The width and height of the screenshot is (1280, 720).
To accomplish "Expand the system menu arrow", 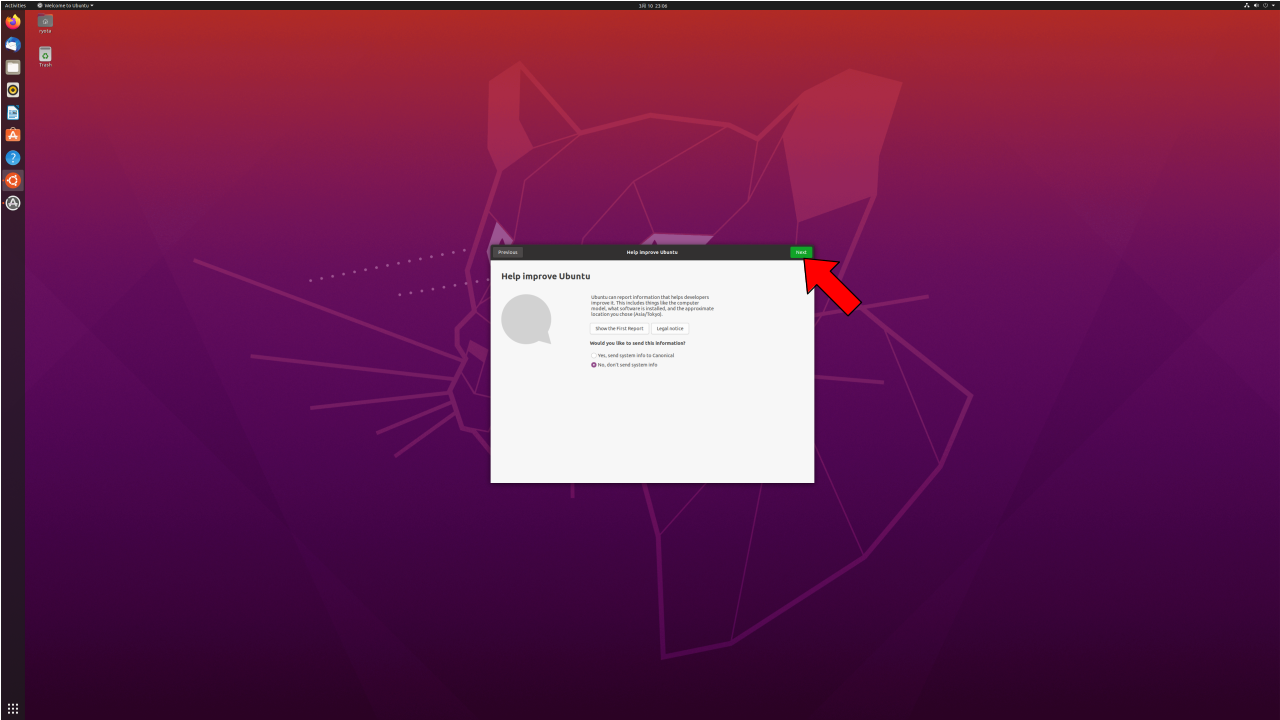I will 1273,5.
